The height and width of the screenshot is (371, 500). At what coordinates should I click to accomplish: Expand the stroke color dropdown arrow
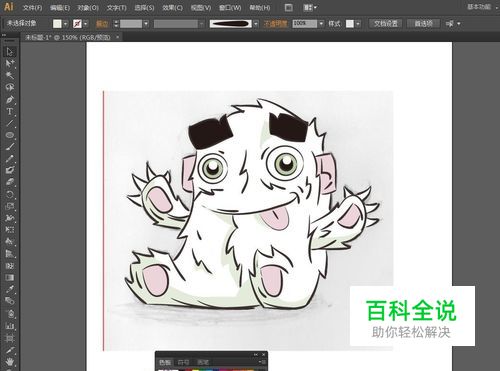pyautogui.click(x=86, y=24)
